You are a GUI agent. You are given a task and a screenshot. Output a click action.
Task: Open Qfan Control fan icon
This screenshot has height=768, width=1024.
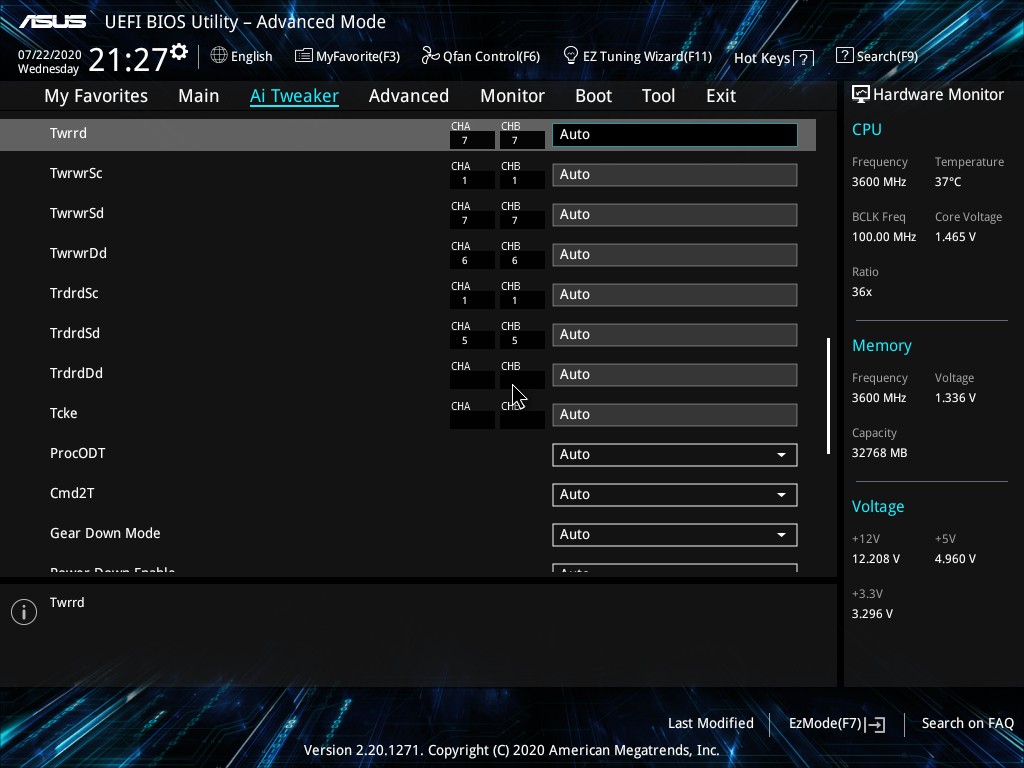(431, 56)
